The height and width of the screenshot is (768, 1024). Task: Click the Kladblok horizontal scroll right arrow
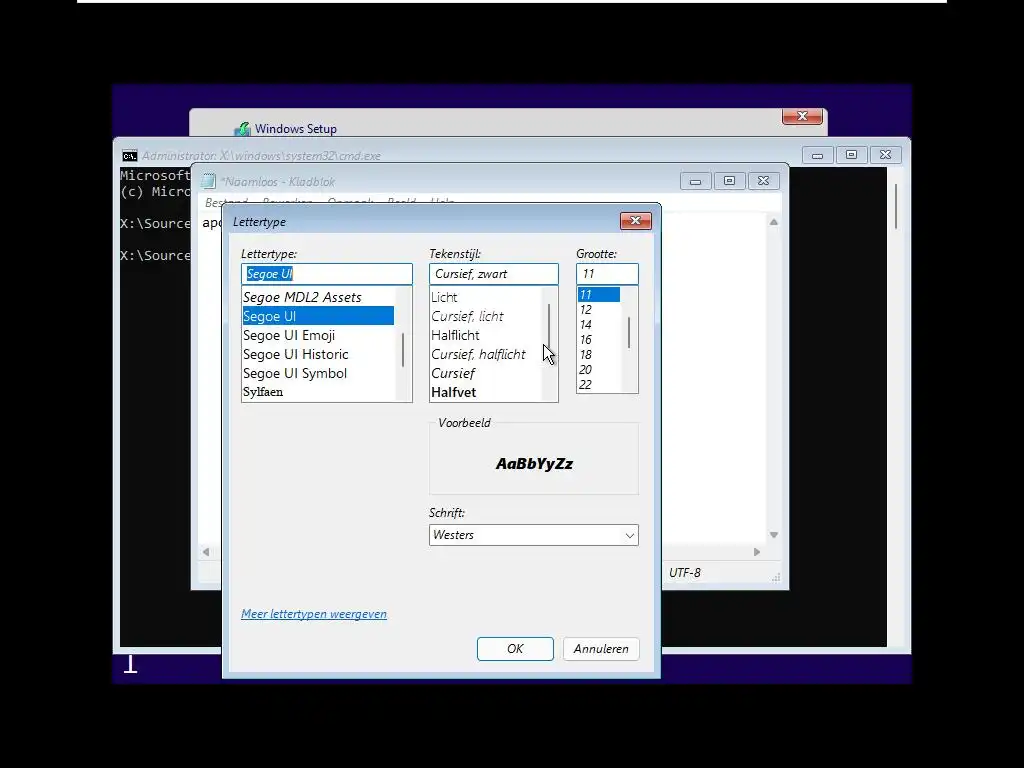(757, 552)
